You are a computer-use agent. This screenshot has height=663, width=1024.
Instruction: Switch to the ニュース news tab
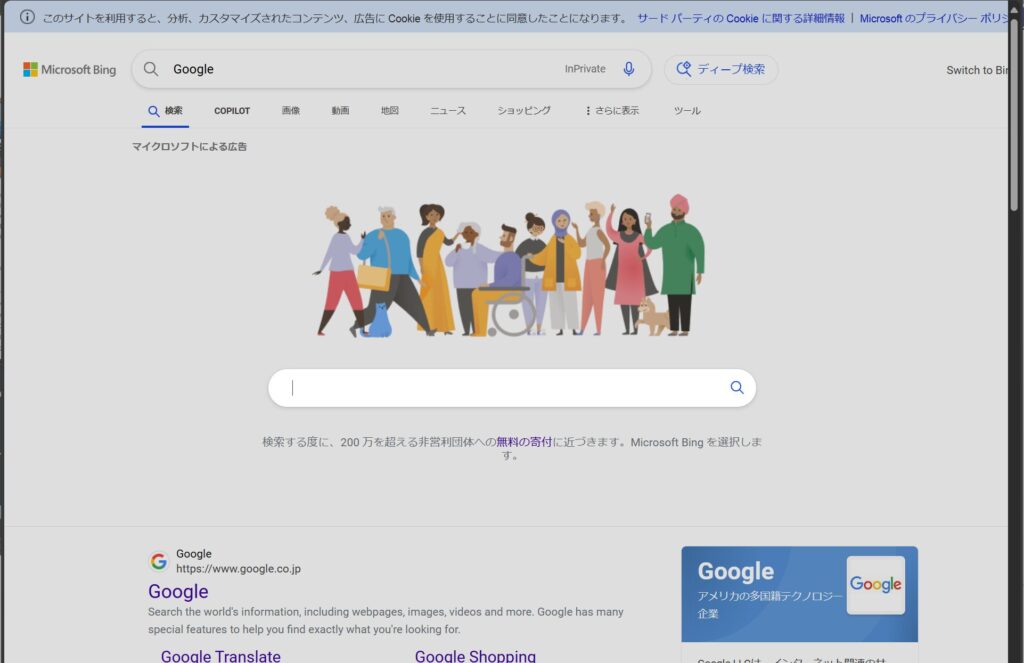coord(448,111)
